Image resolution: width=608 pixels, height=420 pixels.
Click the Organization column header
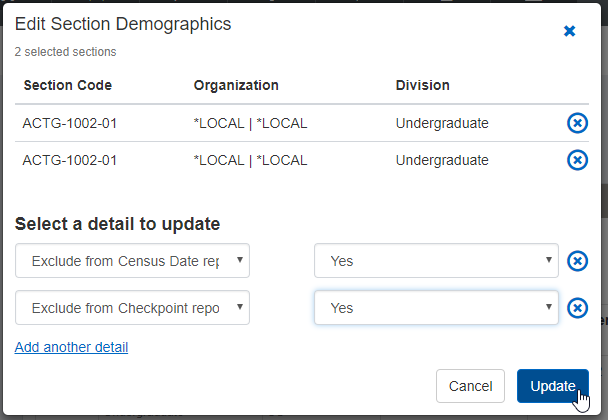[x=236, y=85]
